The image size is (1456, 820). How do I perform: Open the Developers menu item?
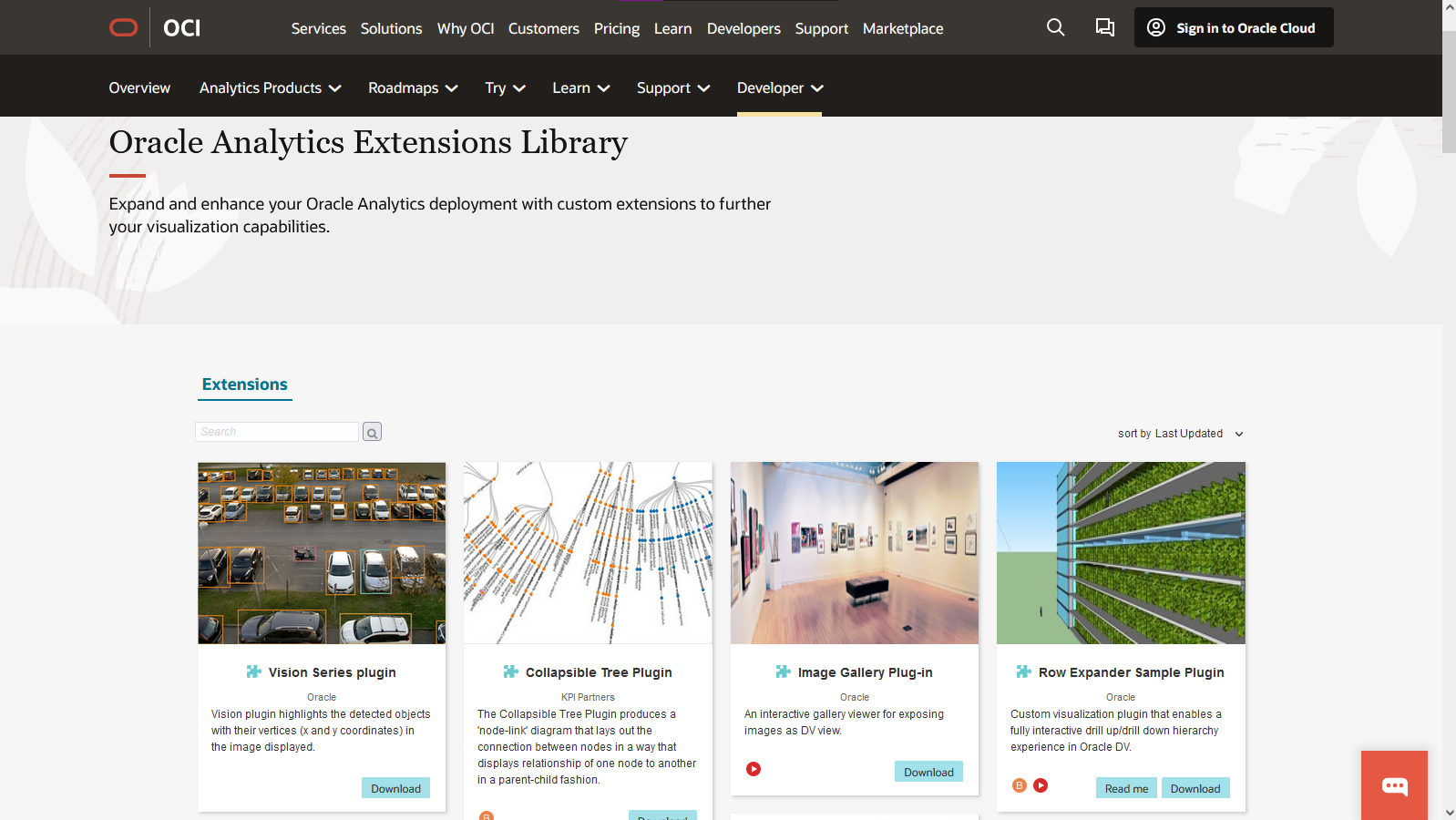pos(743,28)
